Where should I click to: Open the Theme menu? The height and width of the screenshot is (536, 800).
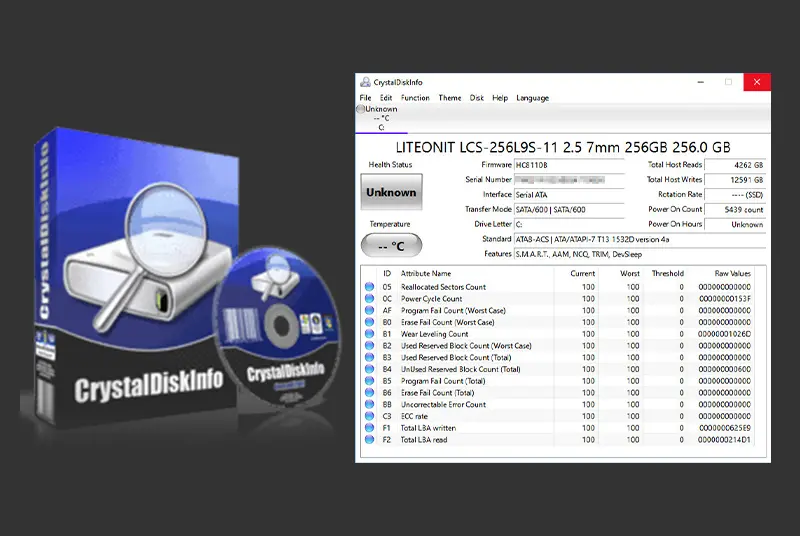pos(449,98)
